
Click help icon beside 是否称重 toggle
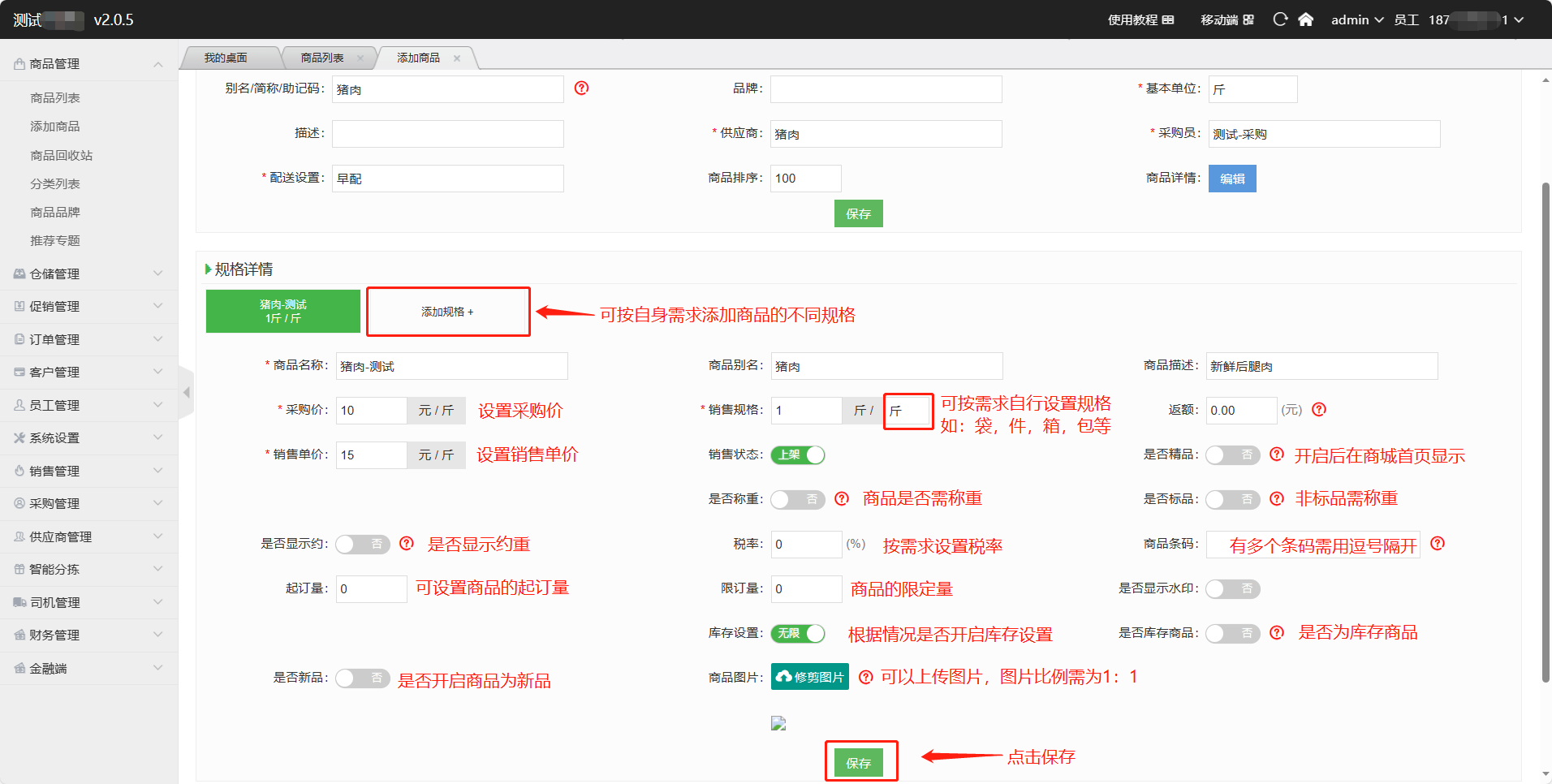842,499
